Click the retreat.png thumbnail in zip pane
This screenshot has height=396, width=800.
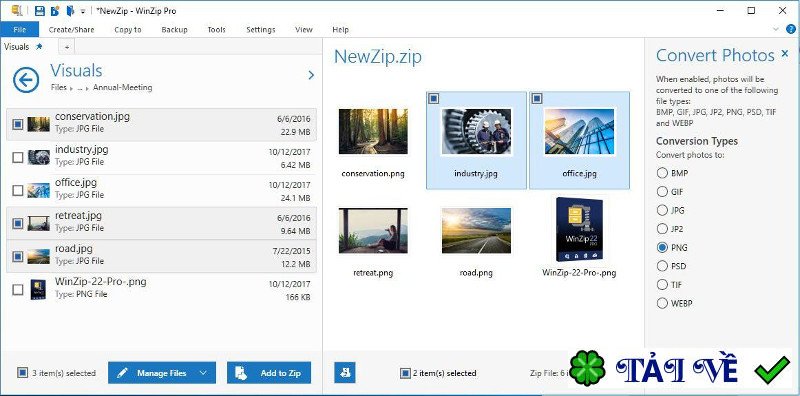373,231
